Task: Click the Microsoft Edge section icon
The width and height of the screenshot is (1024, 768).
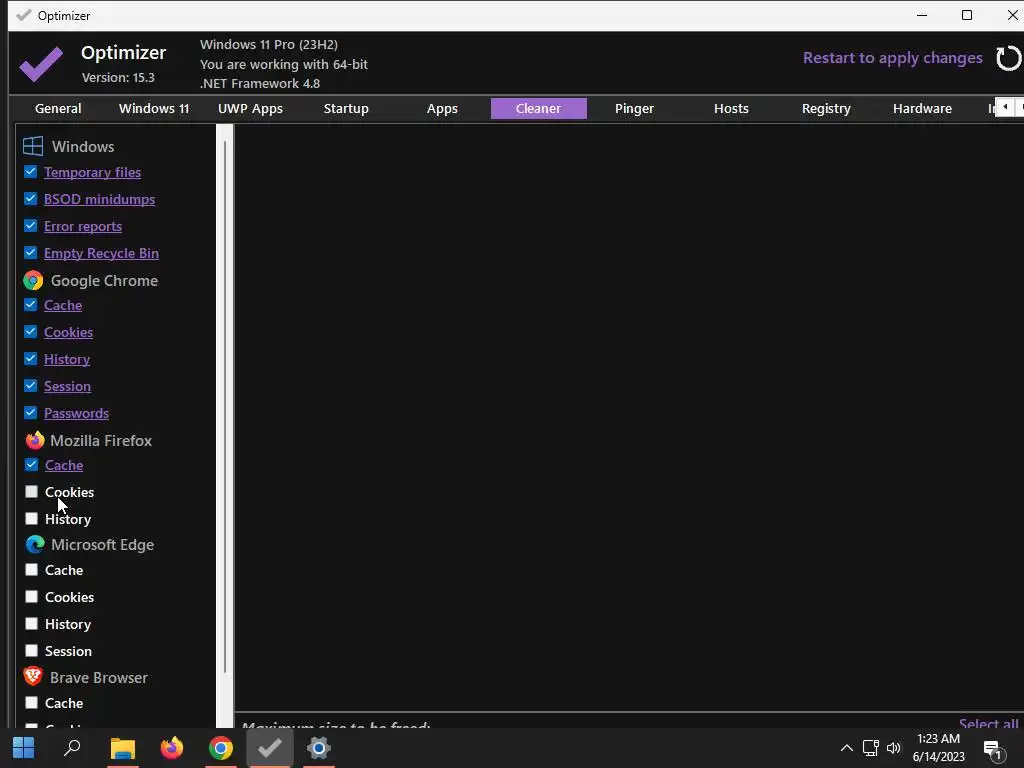Action: pos(35,545)
